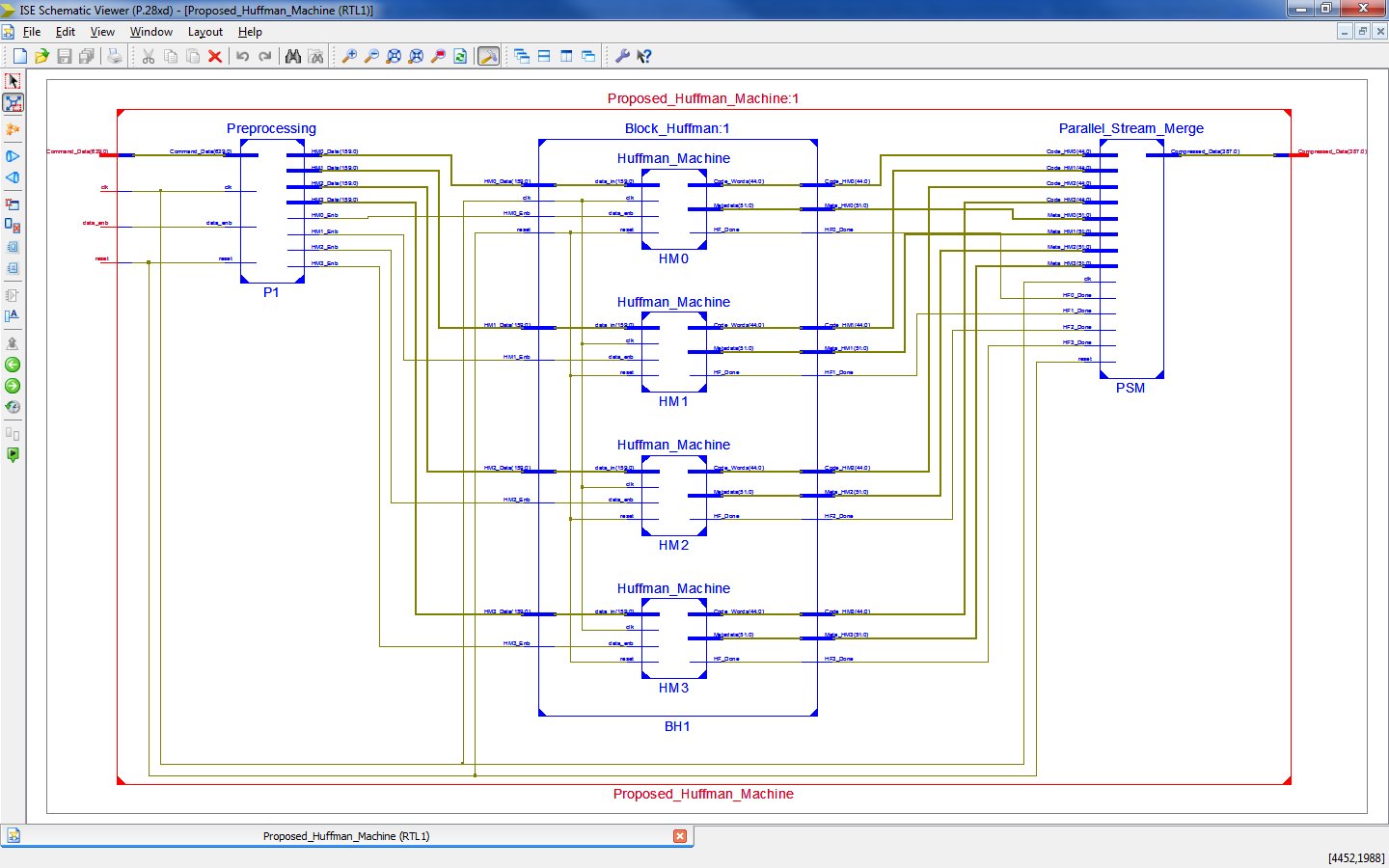Click the Zoom Out magnifier icon
Image resolution: width=1389 pixels, height=868 pixels.
point(371,56)
